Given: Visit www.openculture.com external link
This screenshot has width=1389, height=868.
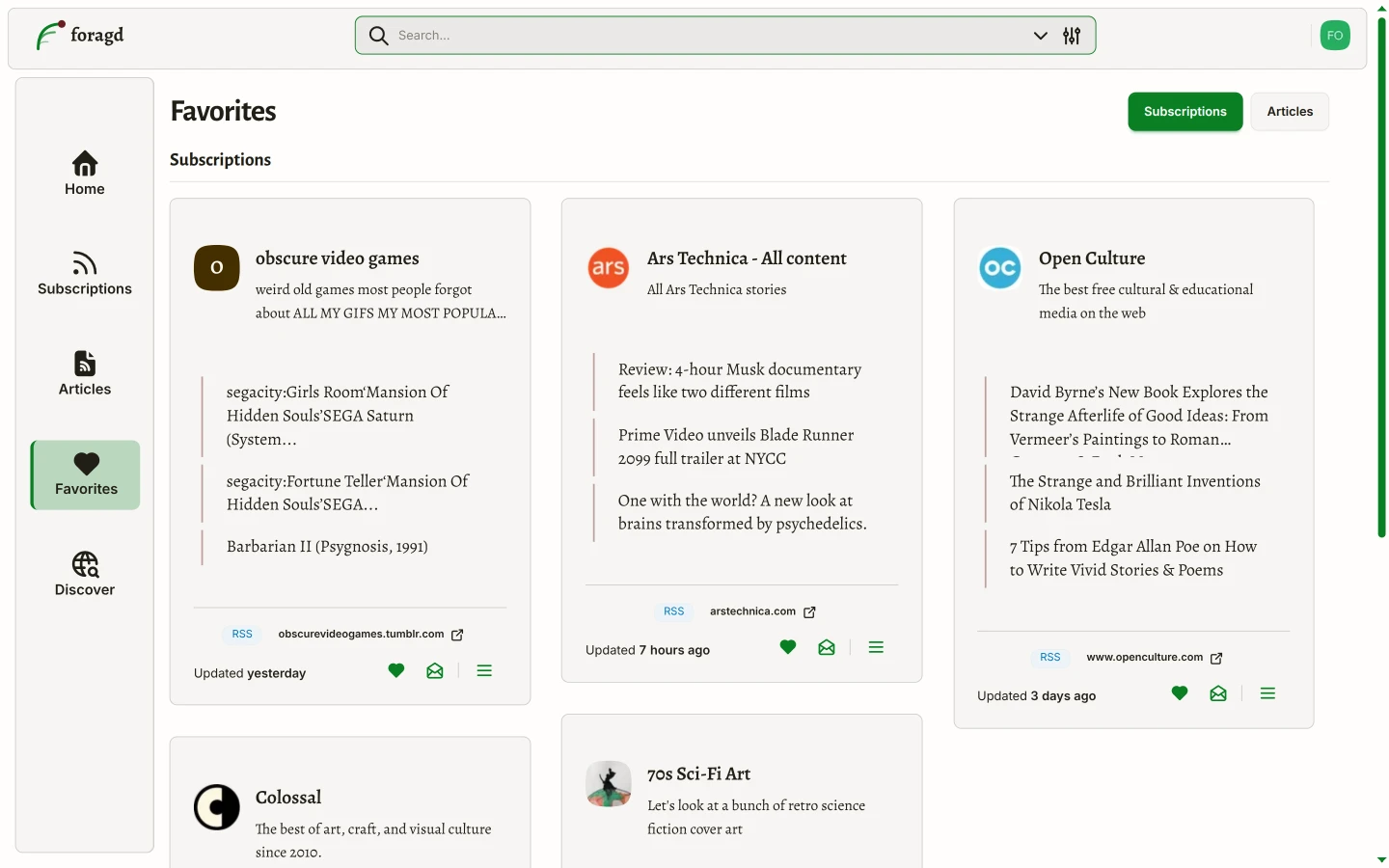Looking at the screenshot, I should click(x=1144, y=658).
